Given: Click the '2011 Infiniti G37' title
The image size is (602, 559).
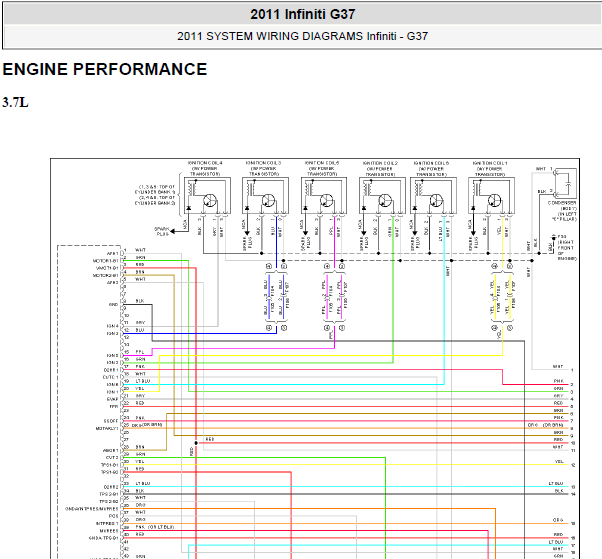Looking at the screenshot, I should (x=303, y=15).
